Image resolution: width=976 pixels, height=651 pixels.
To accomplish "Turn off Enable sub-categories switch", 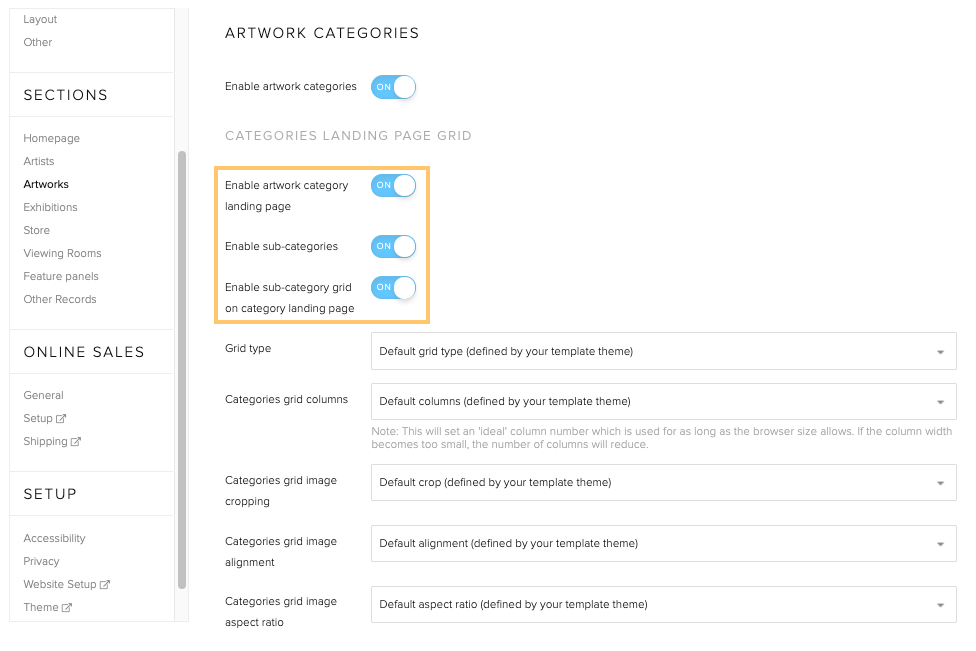I will pyautogui.click(x=393, y=247).
